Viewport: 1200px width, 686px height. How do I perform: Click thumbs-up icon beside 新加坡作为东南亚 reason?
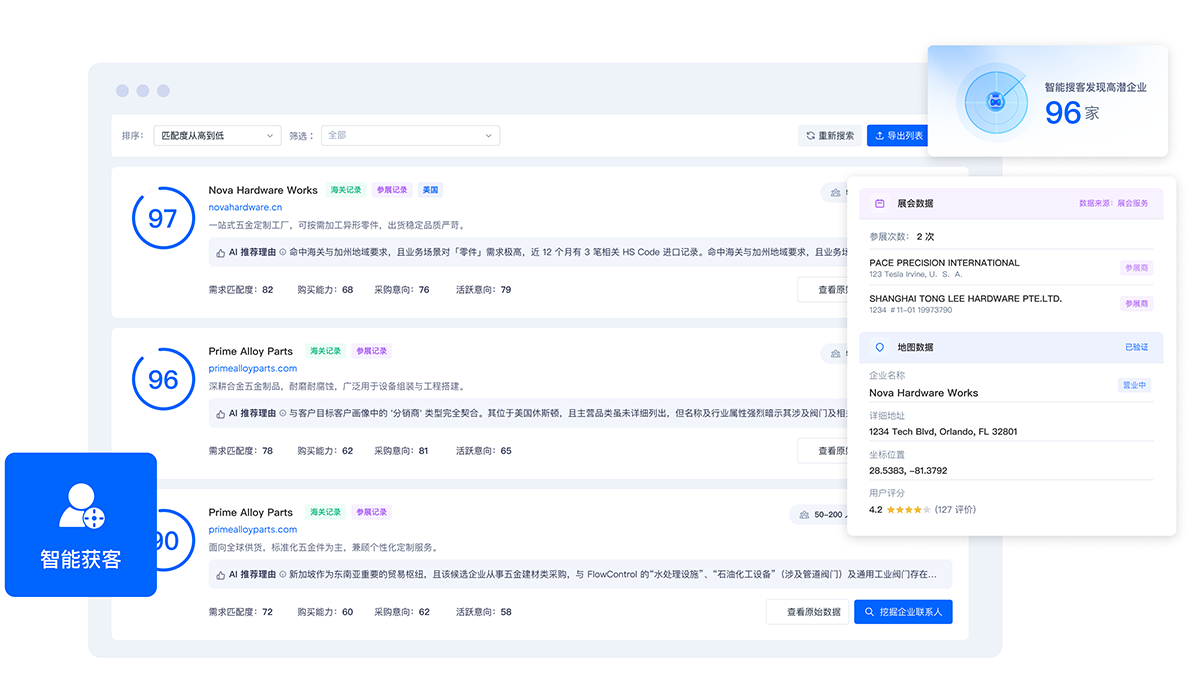click(x=221, y=575)
